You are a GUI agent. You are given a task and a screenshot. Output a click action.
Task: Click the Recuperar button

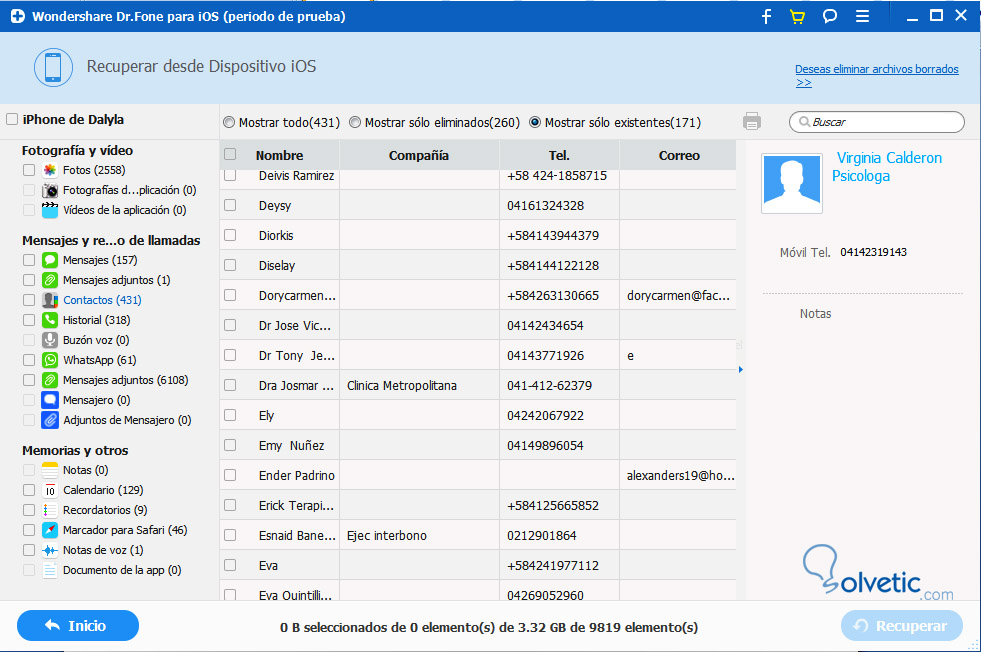point(902,626)
